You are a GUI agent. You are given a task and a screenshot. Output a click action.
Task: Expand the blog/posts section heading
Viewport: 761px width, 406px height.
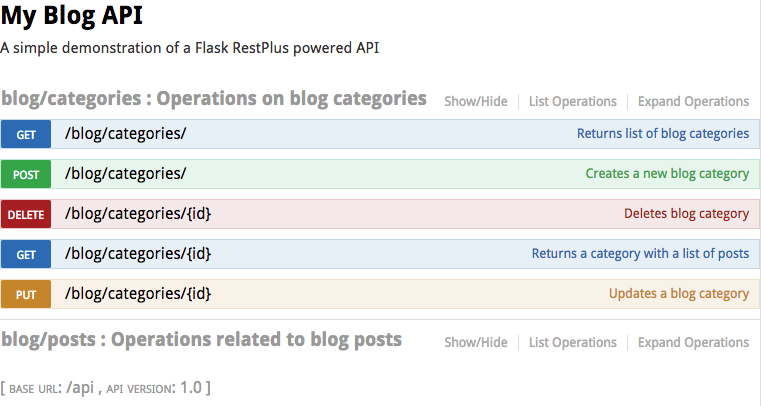pos(201,340)
